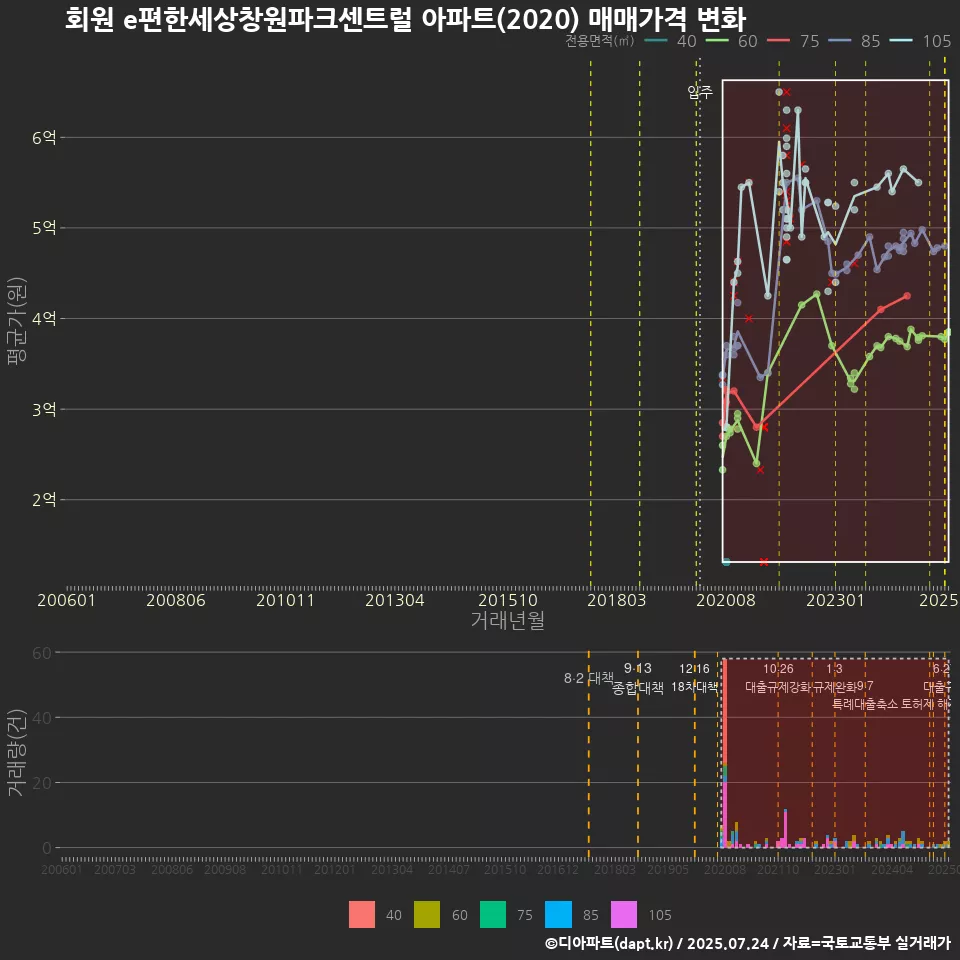Click the 202404 label on the volume chart axis
This screenshot has width=960, height=960.
click(892, 869)
